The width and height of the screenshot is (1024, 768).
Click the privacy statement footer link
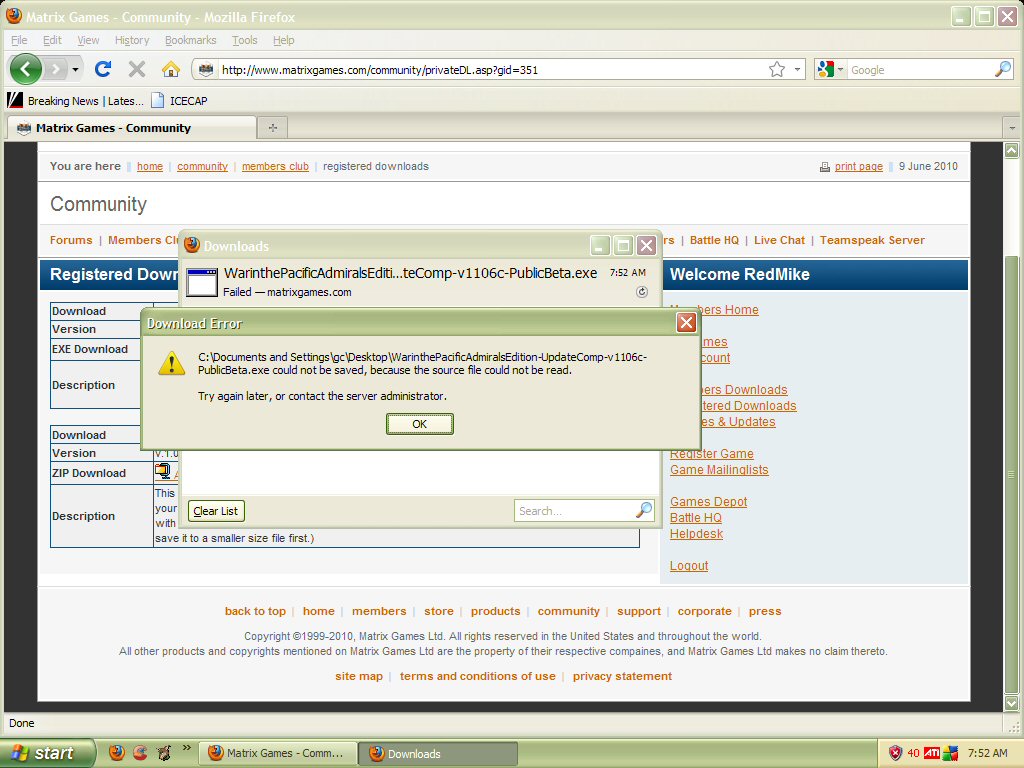click(622, 677)
